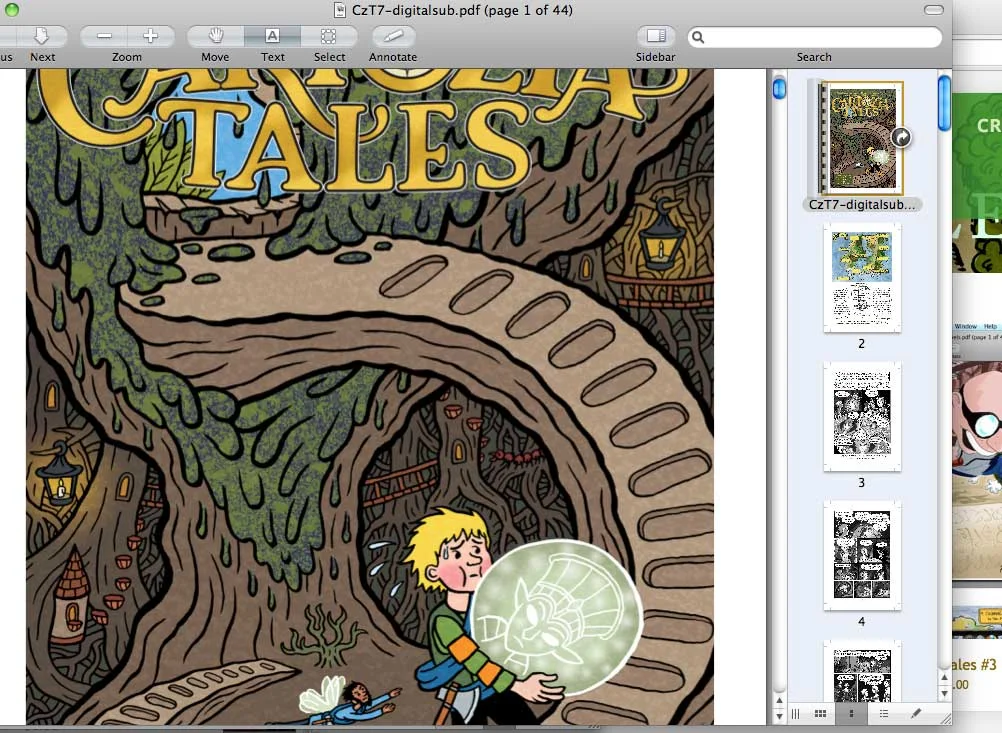The image size is (1002, 733).
Task: Open page 3 comic thumbnail
Action: [x=862, y=417]
